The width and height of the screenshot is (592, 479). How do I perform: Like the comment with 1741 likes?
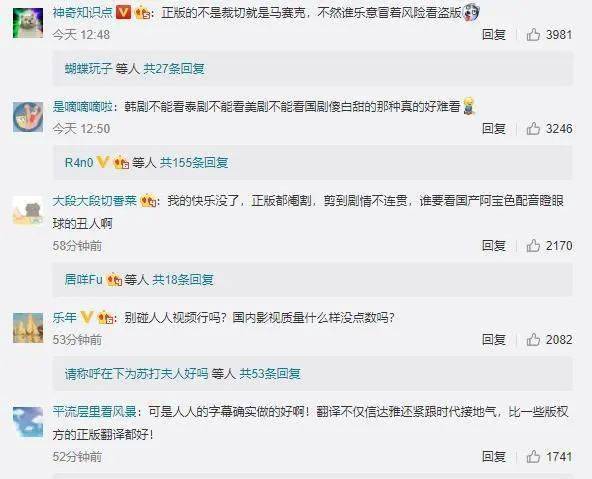pos(533,457)
